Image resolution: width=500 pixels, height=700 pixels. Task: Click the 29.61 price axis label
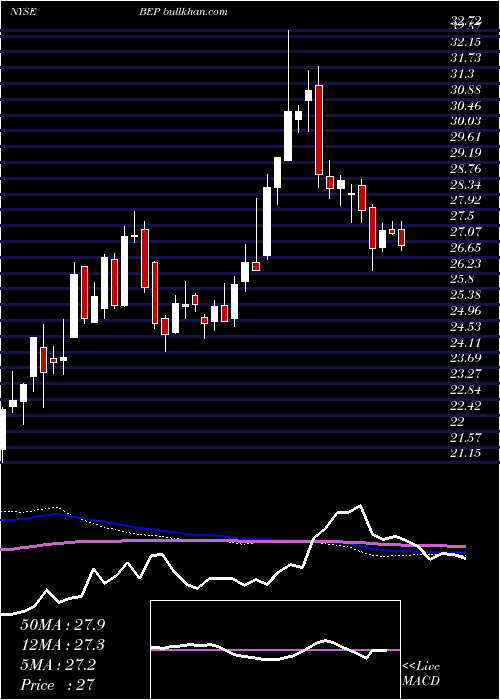point(466,137)
